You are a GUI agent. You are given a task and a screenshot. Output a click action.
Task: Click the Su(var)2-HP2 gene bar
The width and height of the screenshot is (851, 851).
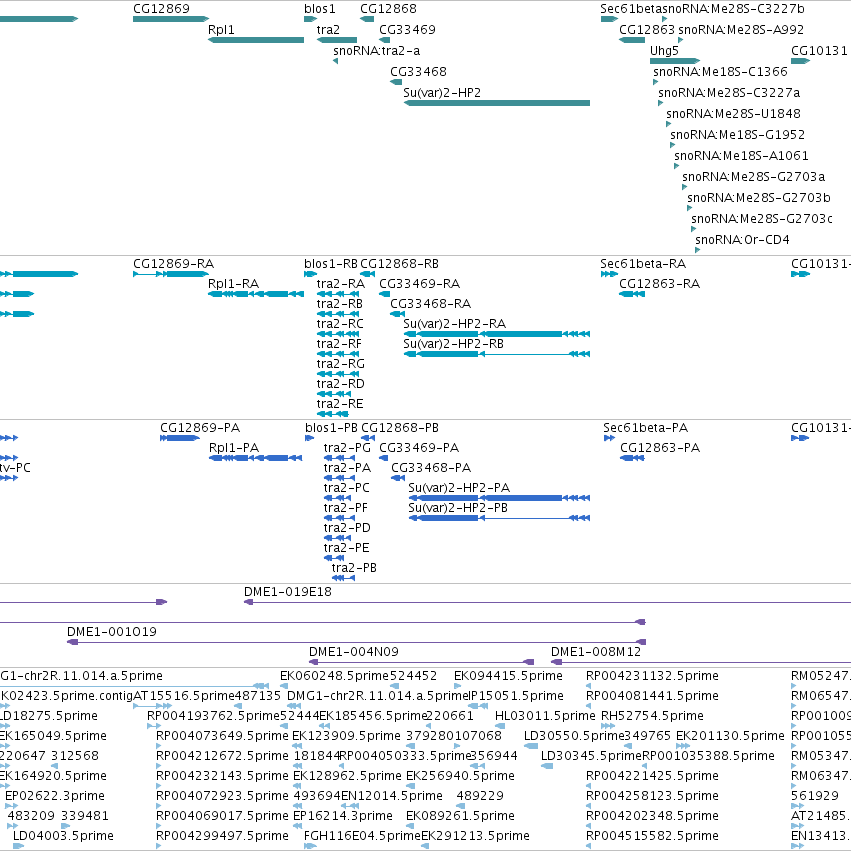497,103
